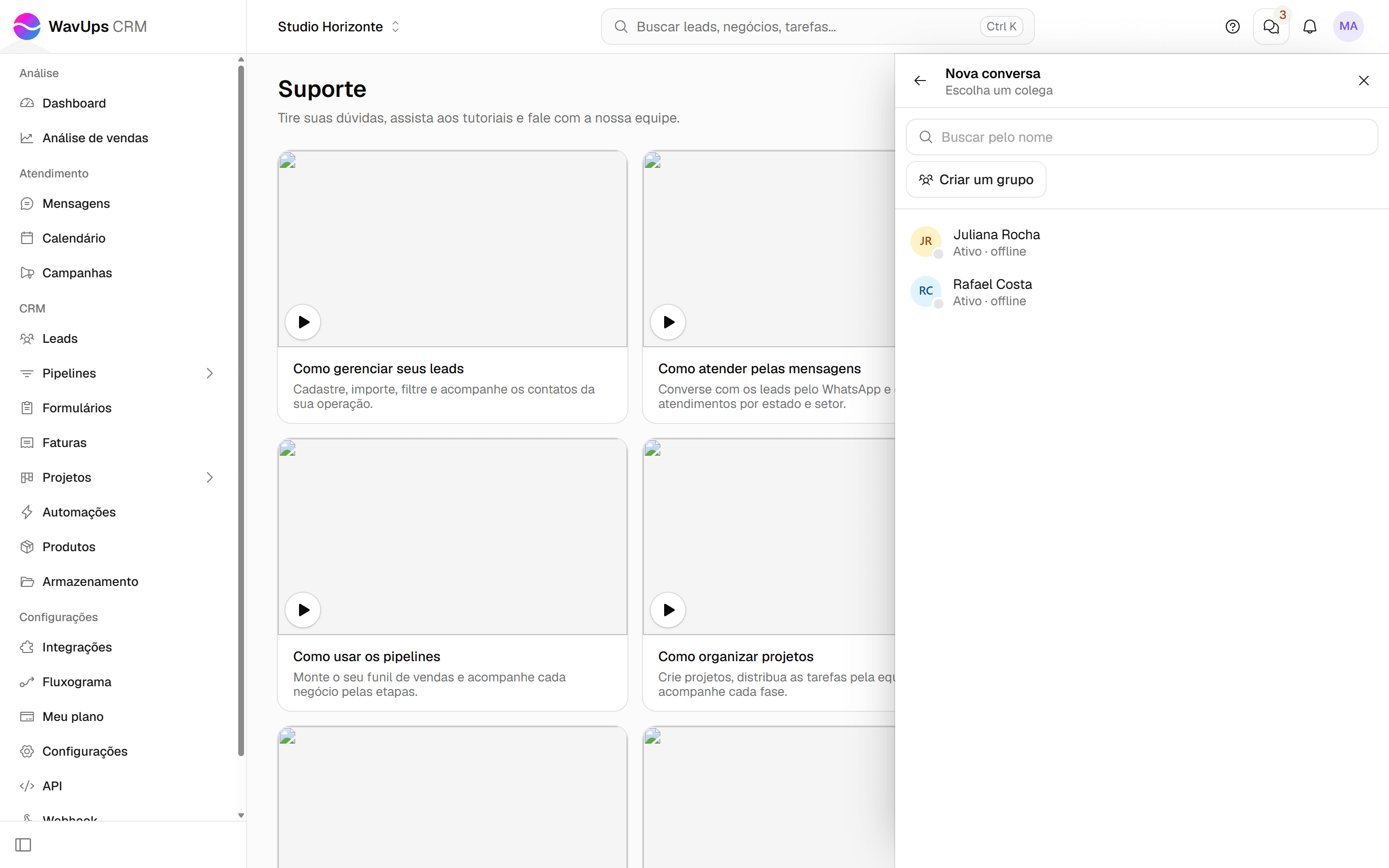Click the RC avatar of Rafael Costa
This screenshot has height=868, width=1389.
(926, 291)
